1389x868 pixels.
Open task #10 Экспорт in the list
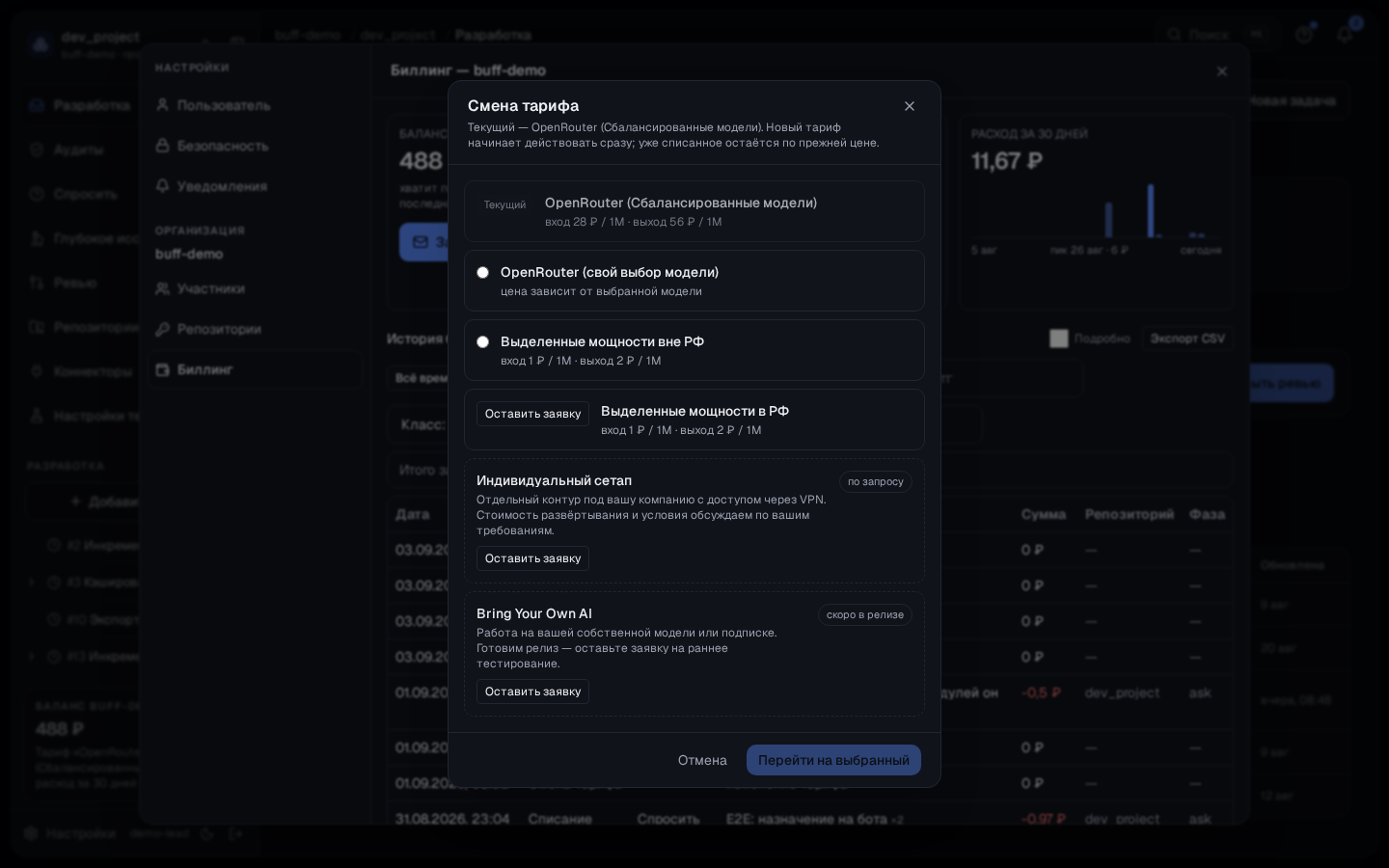pyautogui.click(x=102, y=619)
